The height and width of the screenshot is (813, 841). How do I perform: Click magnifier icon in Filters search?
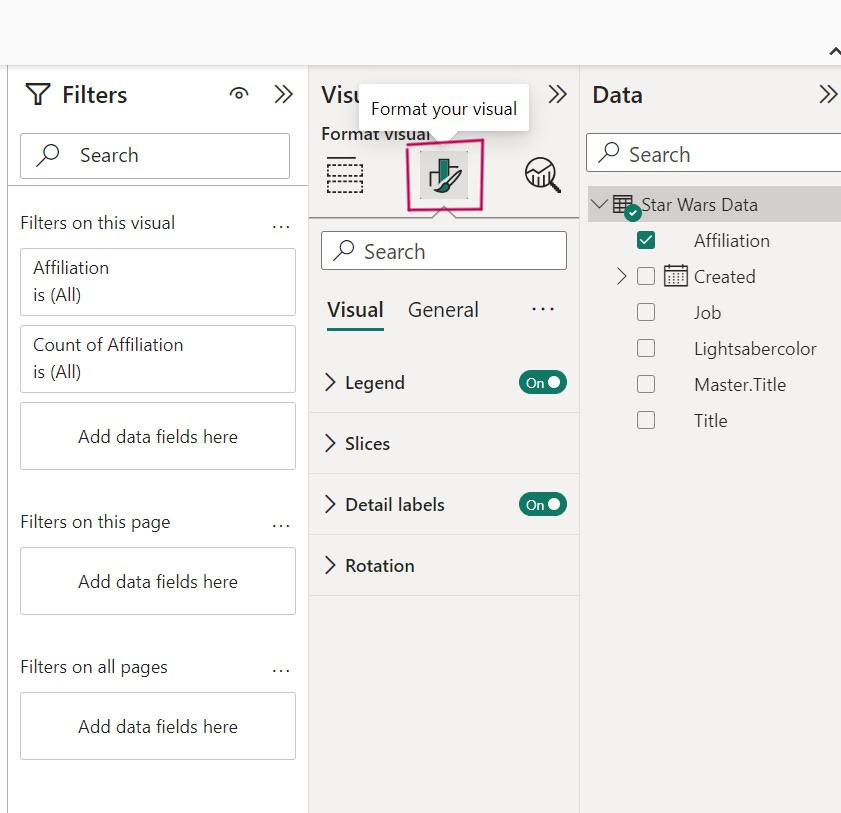click(48, 155)
